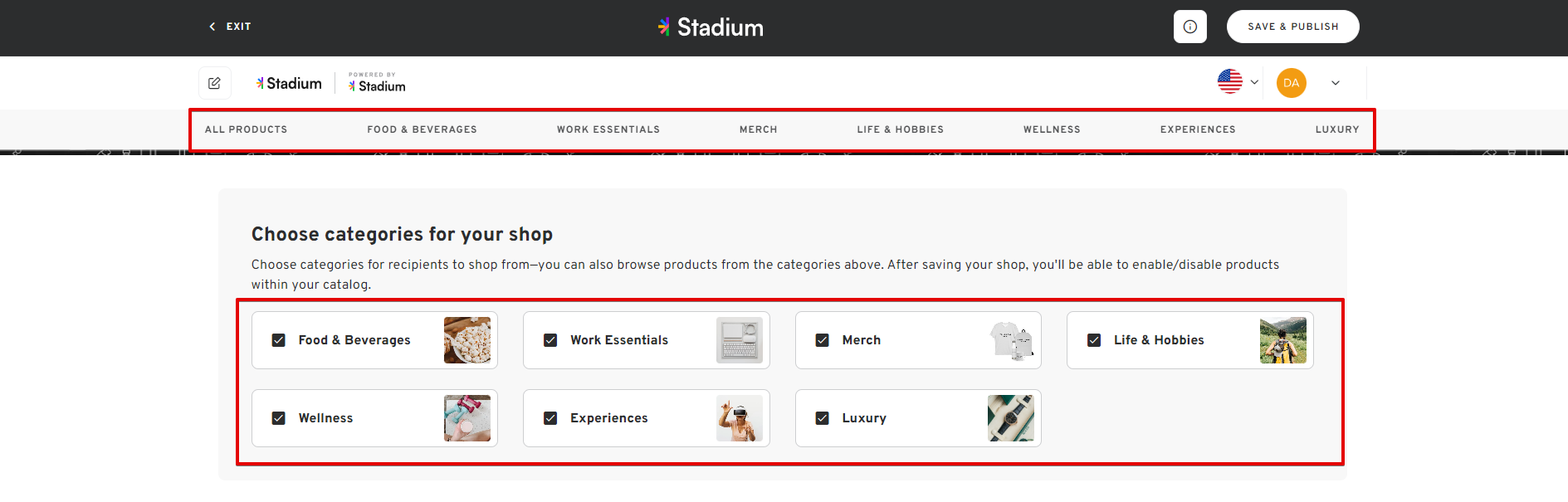Screen dimensions: 1568x502
Task: Open the WORK ESSENTIALS tab
Action: [x=608, y=129]
